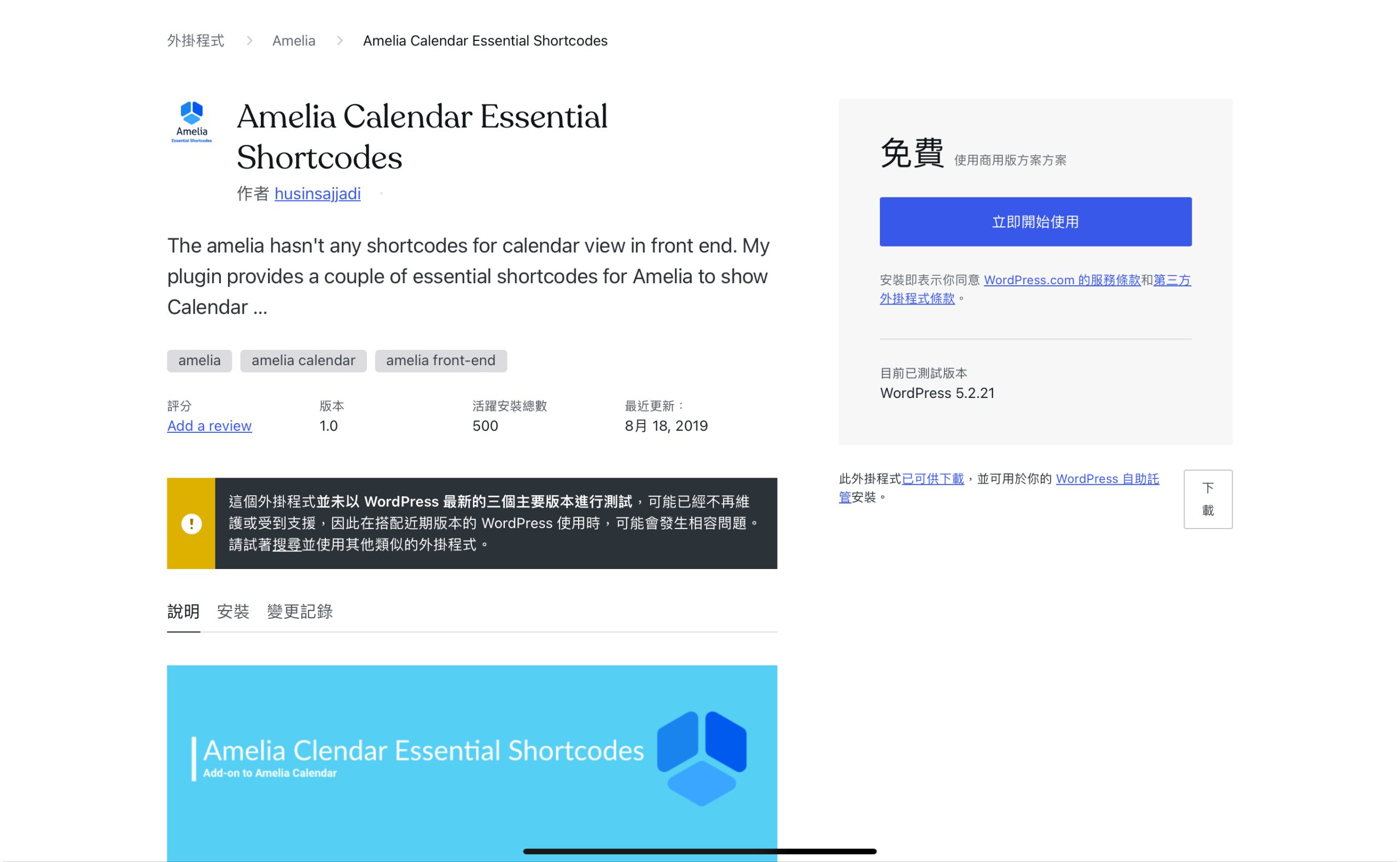The width and height of the screenshot is (1400, 862).
Task: Click the 下載 button
Action: point(1208,500)
